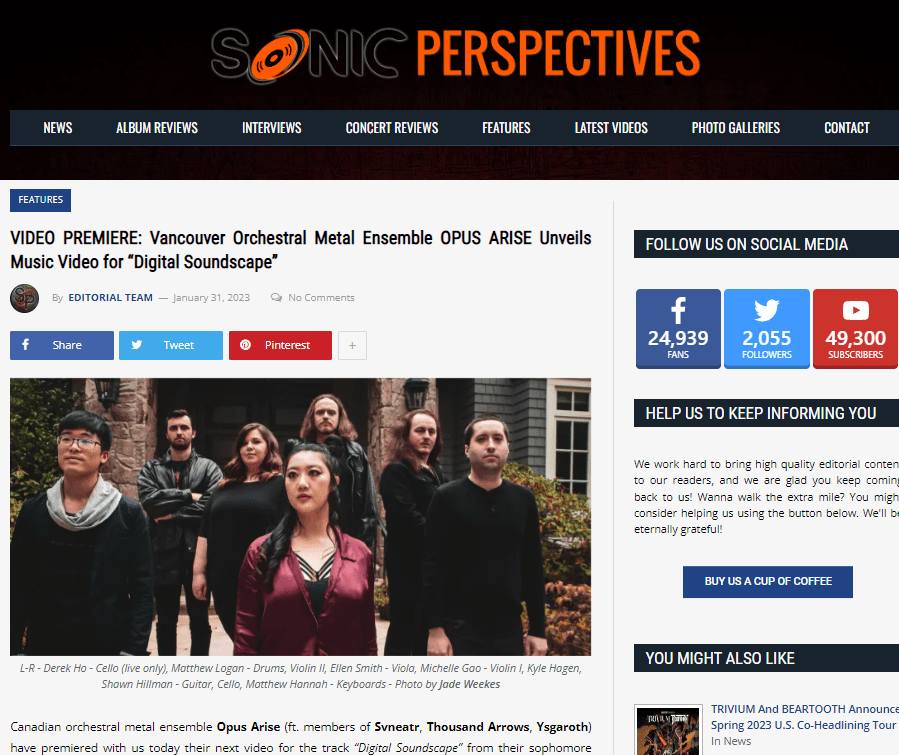Tweet this article
Viewport: 899px width, 755px height.
point(171,345)
